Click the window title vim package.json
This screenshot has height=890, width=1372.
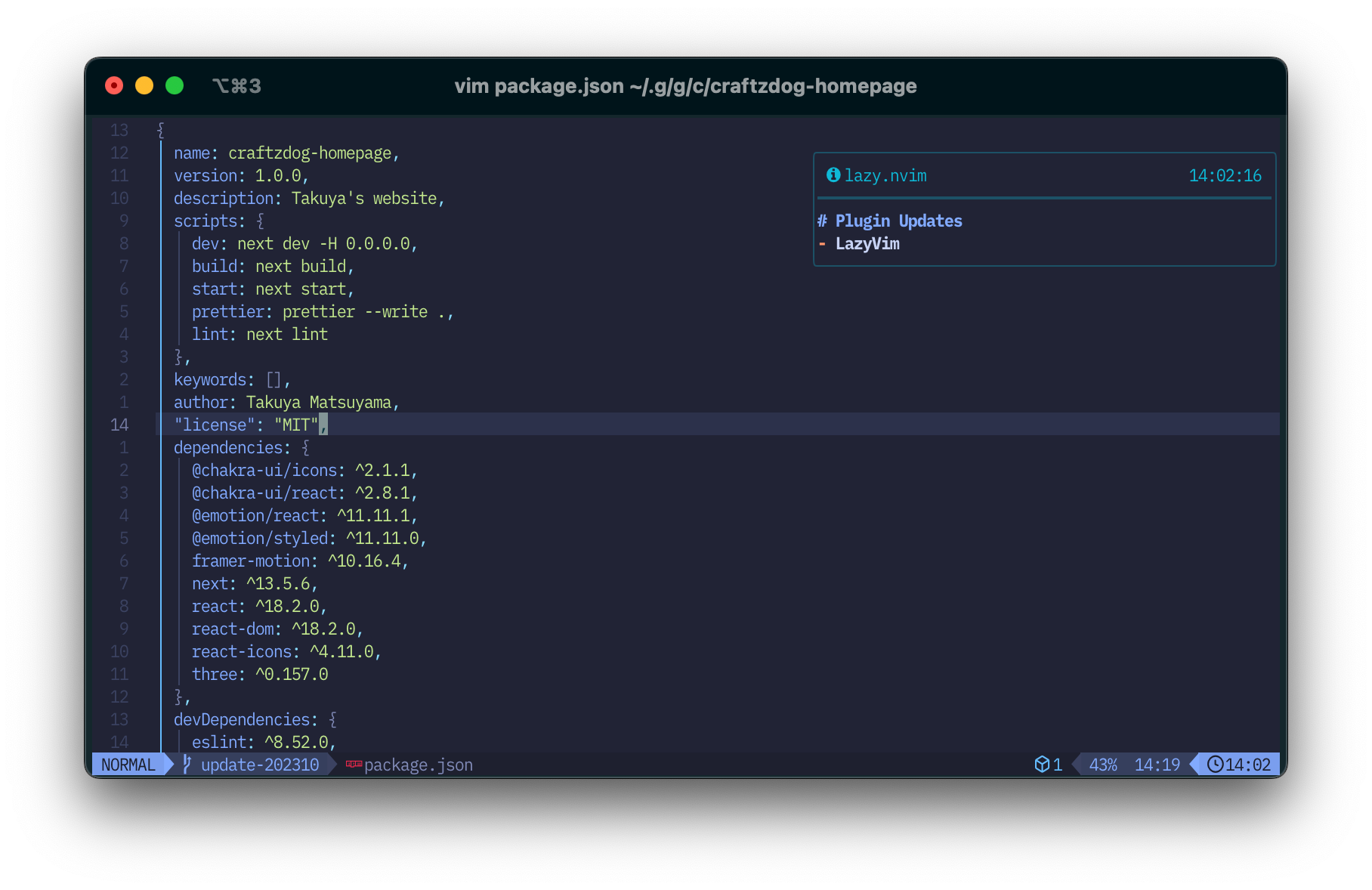[x=685, y=86]
